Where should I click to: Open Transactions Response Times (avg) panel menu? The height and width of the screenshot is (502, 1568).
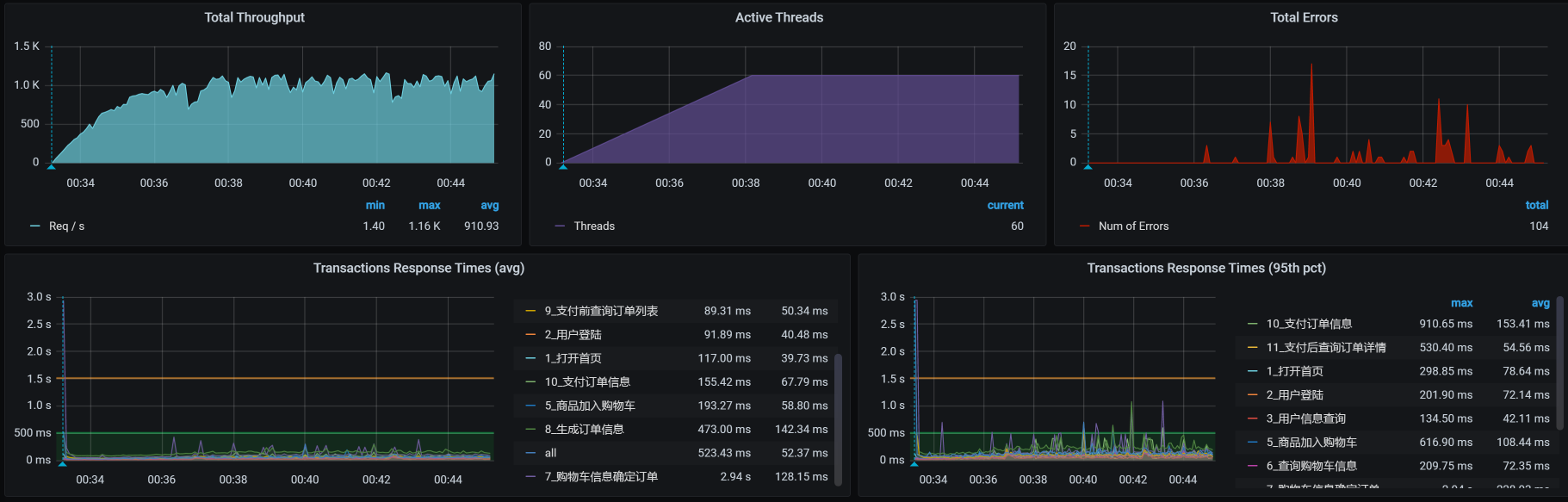pyautogui.click(x=418, y=268)
